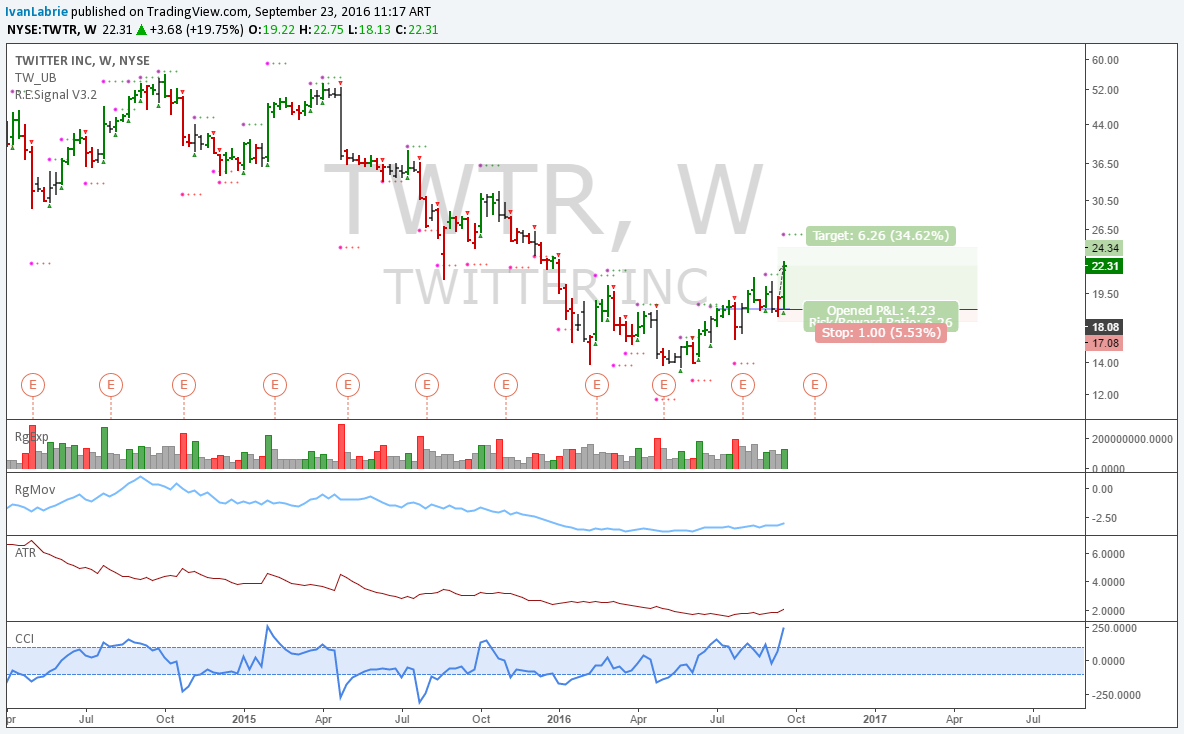Click the green 22.31 current price tag

[x=1105, y=266]
